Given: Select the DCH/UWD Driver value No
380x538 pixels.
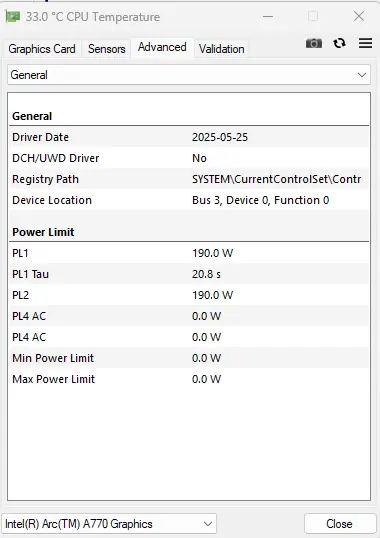Looking at the screenshot, I should [199, 158].
